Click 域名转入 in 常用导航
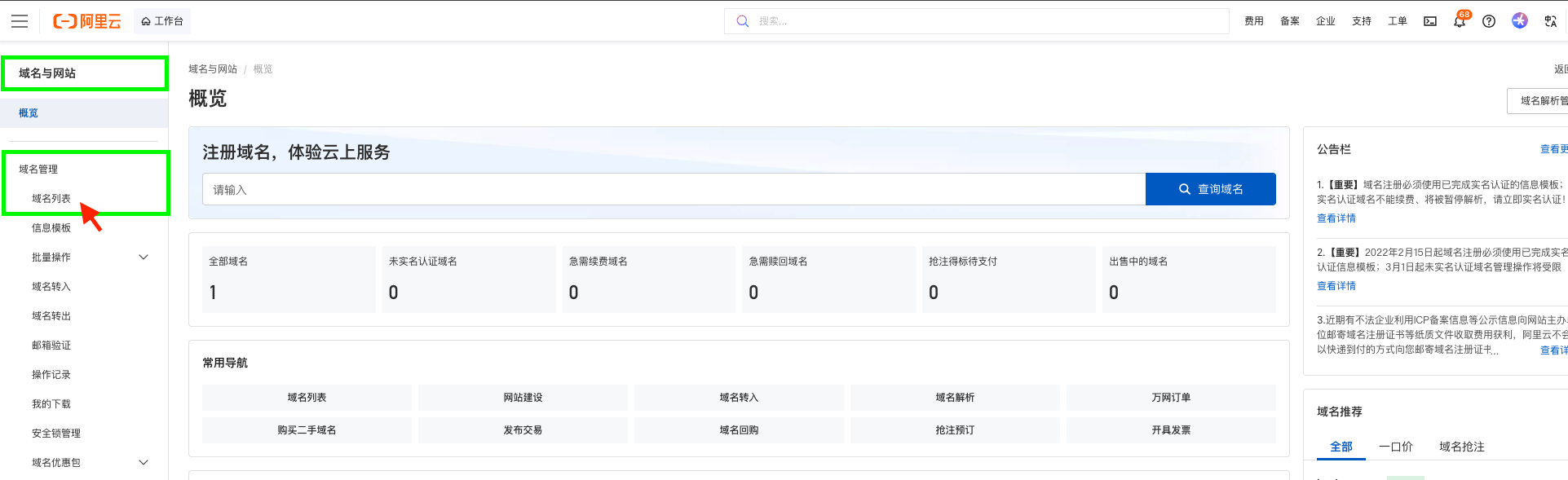The image size is (1568, 480). click(739, 398)
